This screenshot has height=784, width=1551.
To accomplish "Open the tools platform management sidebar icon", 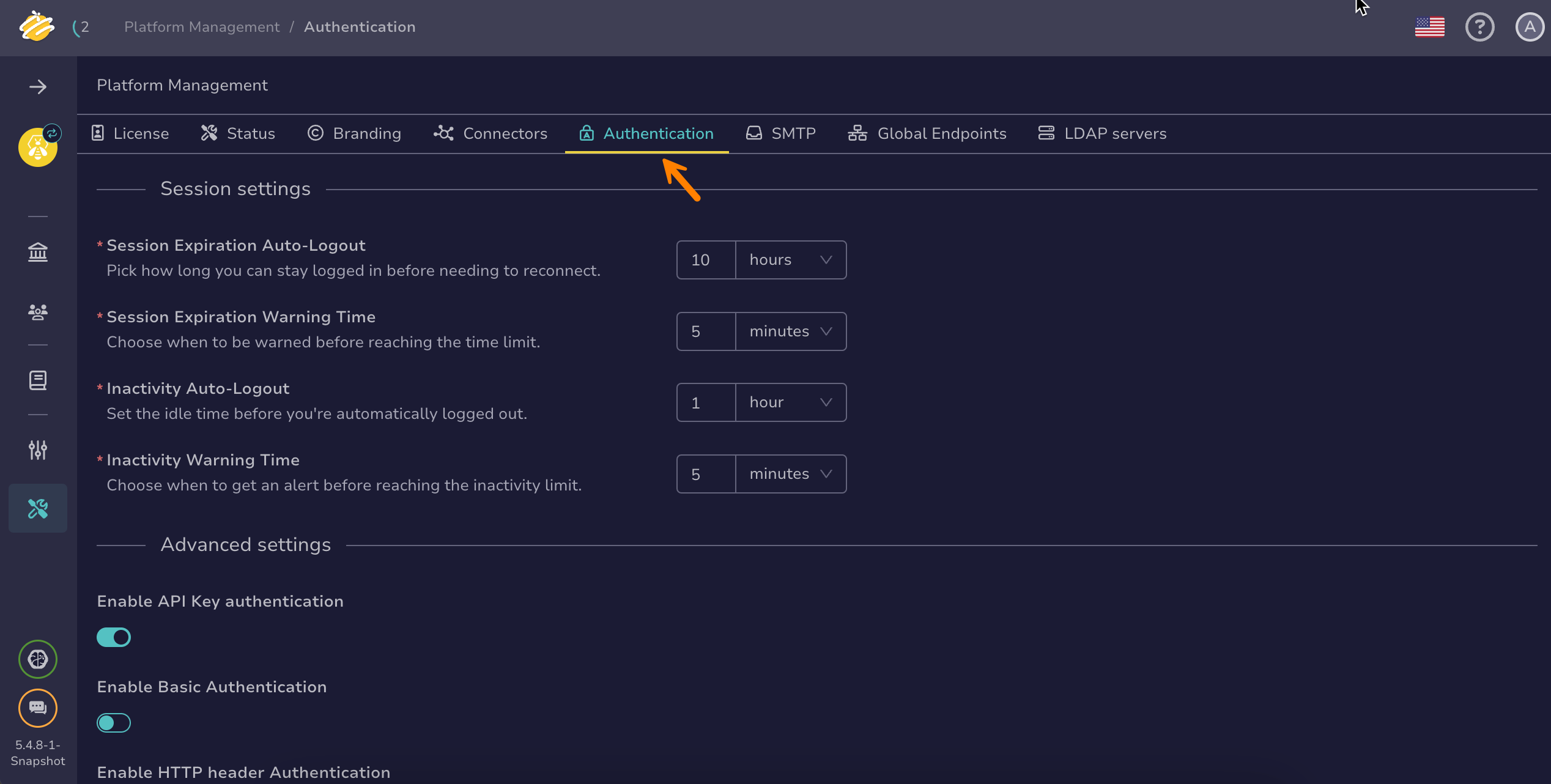I will point(38,508).
